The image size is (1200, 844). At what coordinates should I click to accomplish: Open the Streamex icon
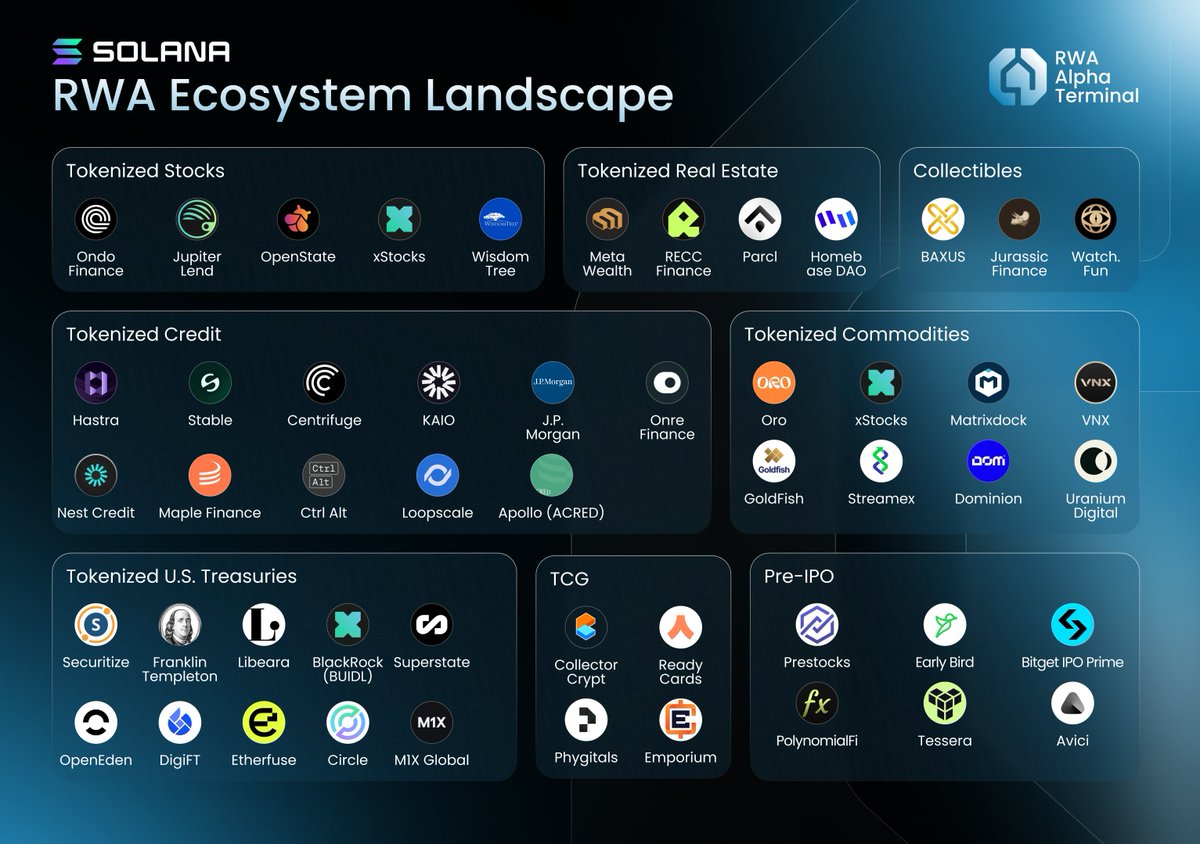point(881,461)
